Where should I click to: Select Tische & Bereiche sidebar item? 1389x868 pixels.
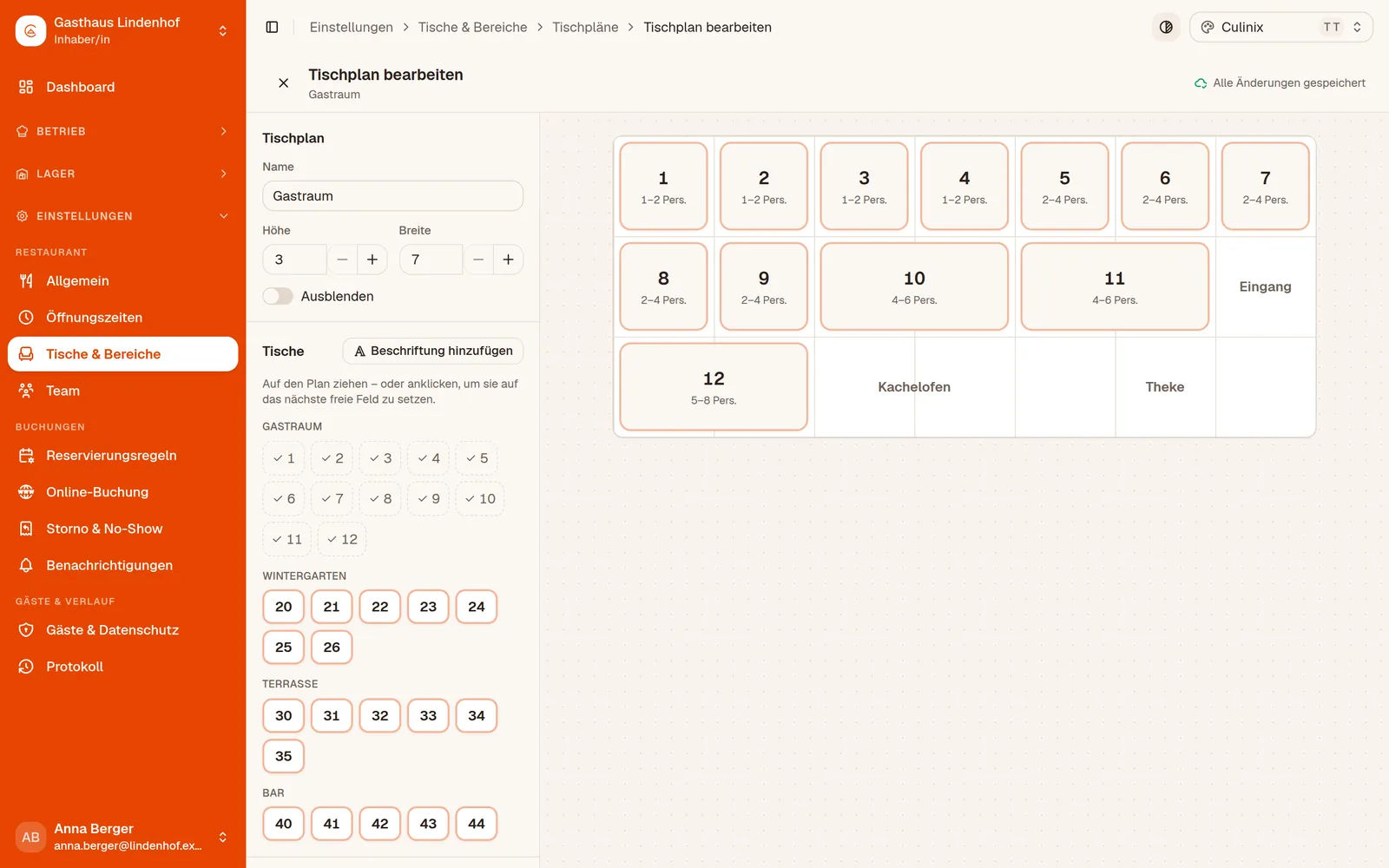(122, 354)
